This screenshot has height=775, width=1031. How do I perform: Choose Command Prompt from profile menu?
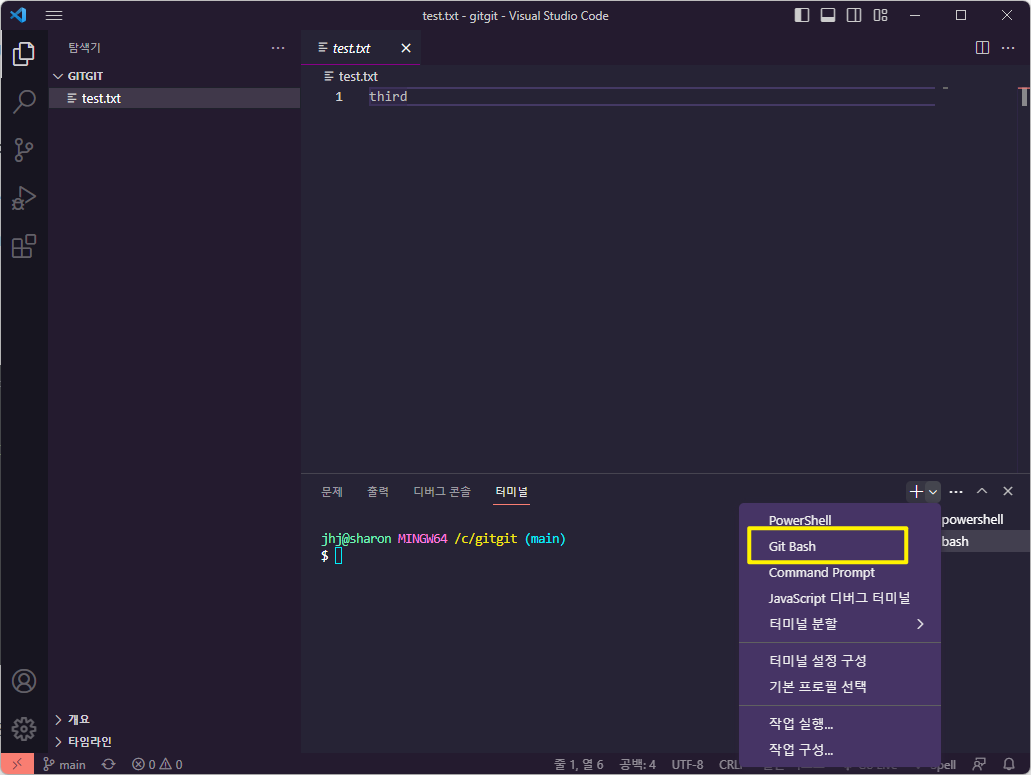[840, 573]
